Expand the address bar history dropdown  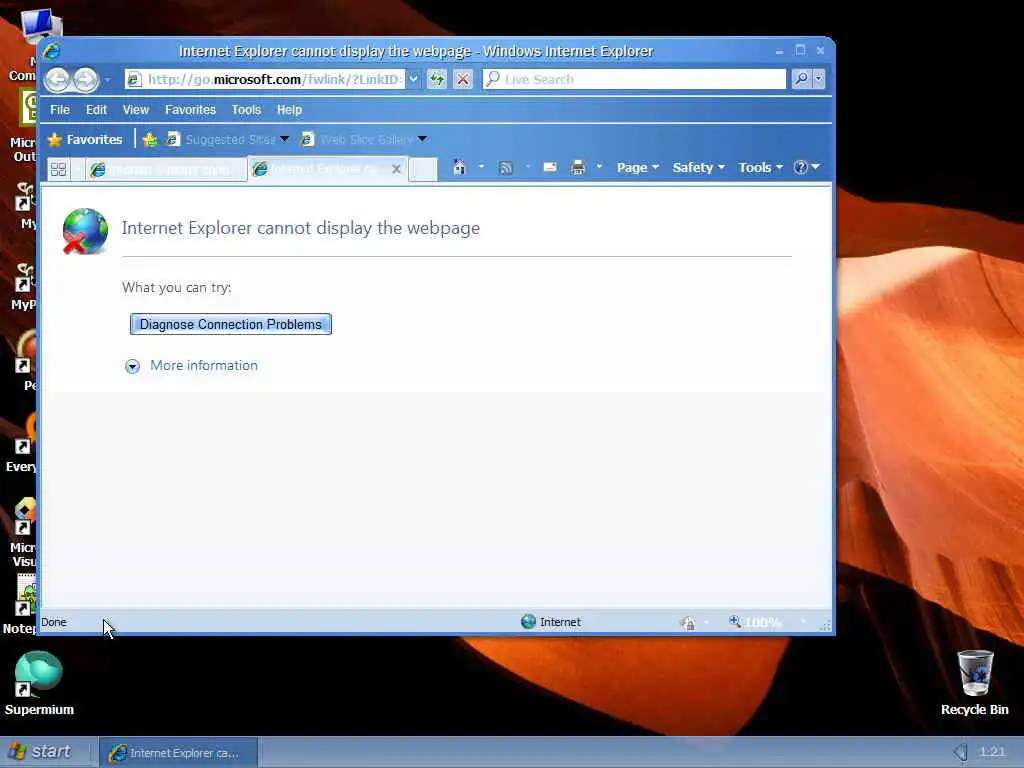413,80
